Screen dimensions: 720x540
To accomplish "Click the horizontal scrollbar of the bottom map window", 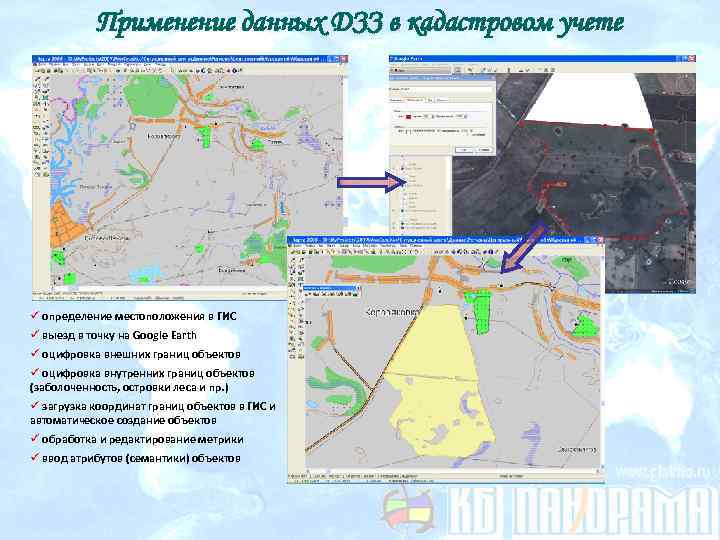I will [x=452, y=471].
